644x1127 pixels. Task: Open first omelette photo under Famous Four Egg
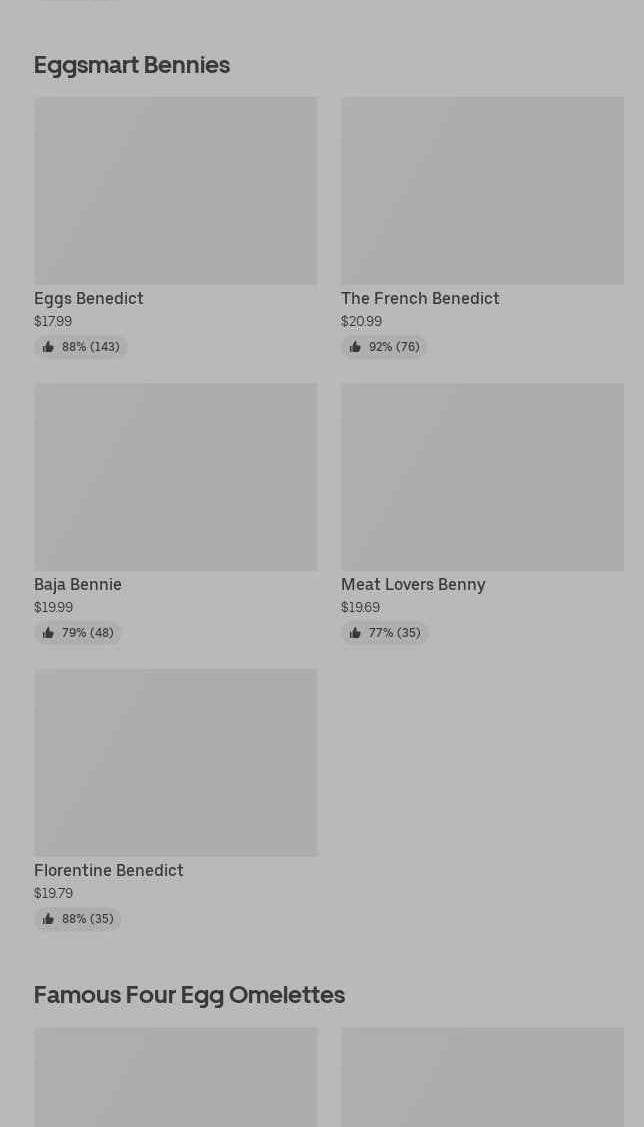[175, 1077]
